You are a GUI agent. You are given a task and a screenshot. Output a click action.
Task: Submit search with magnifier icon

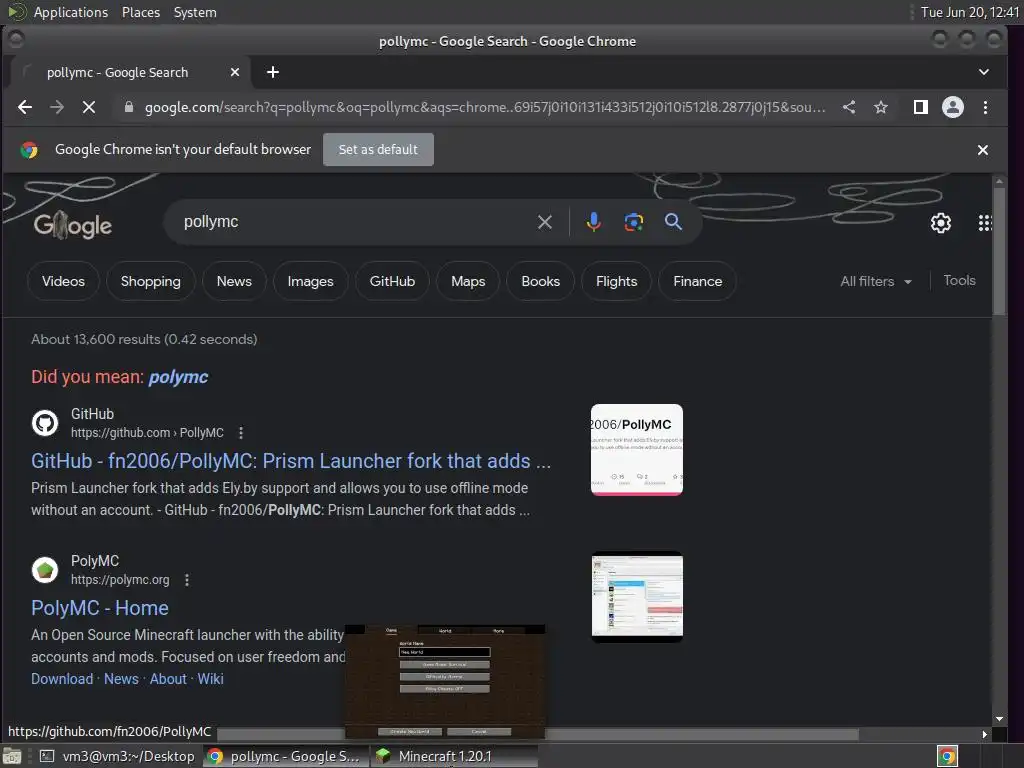click(673, 222)
